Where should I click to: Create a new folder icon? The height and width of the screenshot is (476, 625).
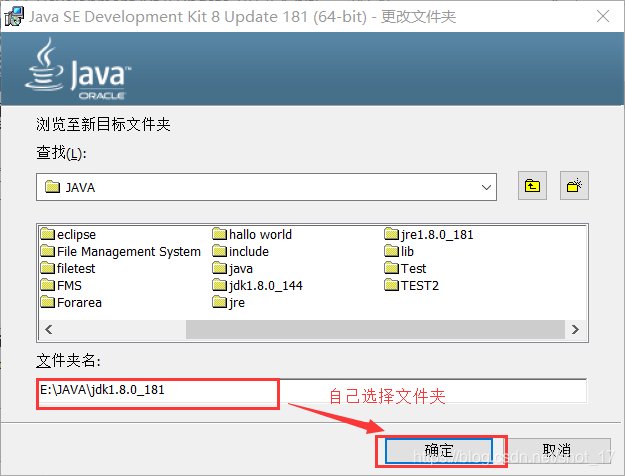tap(574, 186)
